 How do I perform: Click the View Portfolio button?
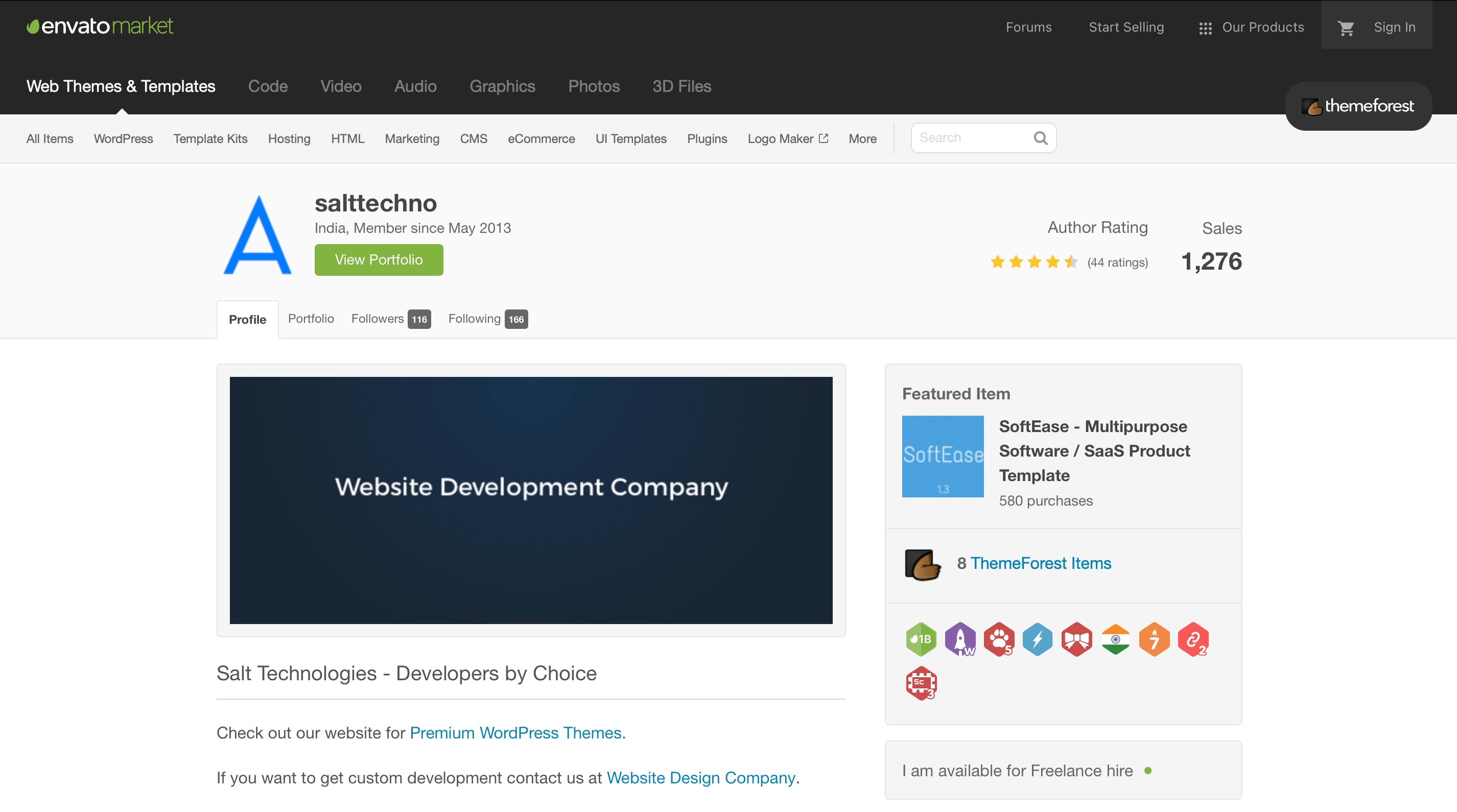click(379, 259)
